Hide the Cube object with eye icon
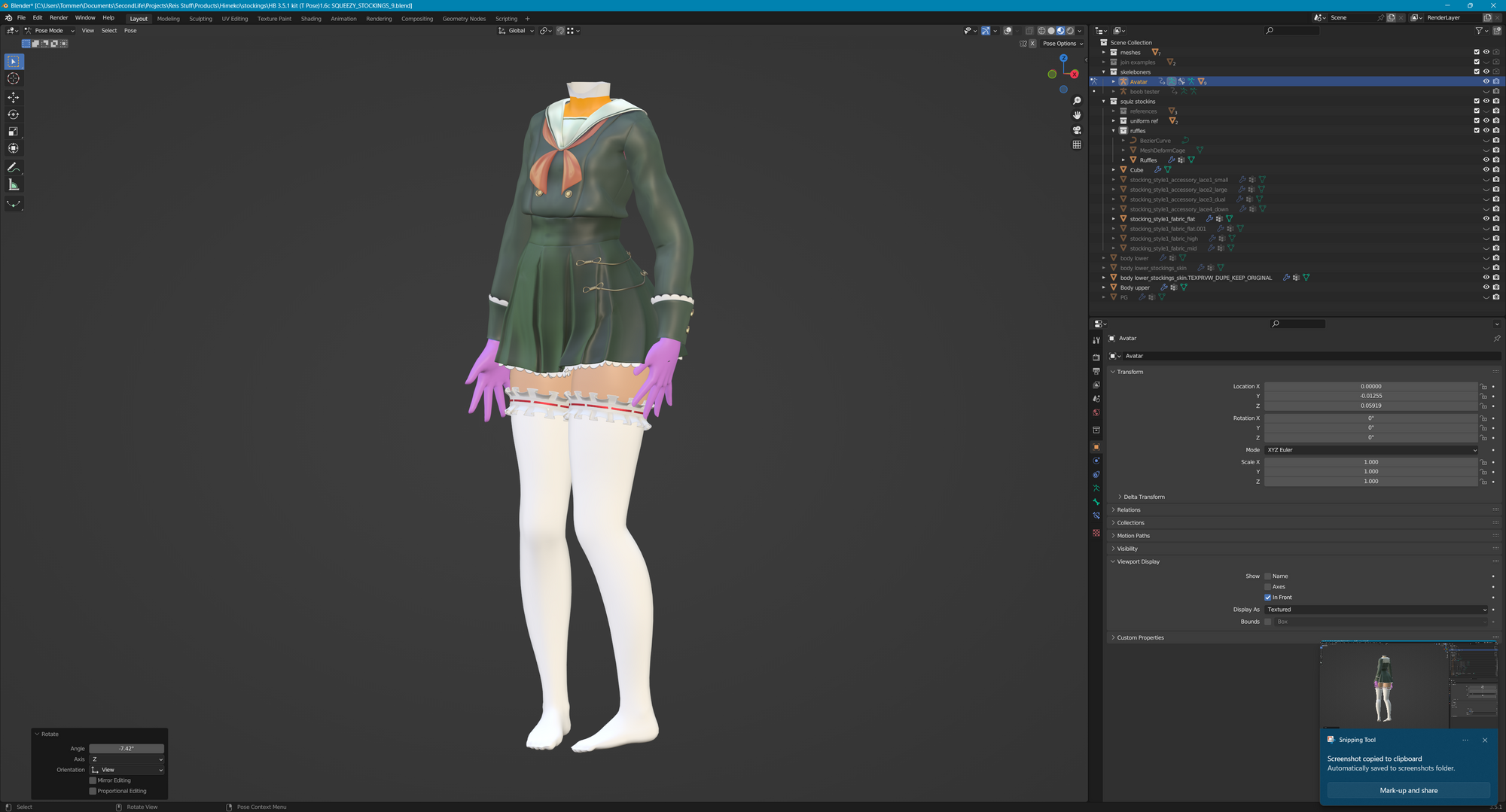 pyautogui.click(x=1486, y=170)
